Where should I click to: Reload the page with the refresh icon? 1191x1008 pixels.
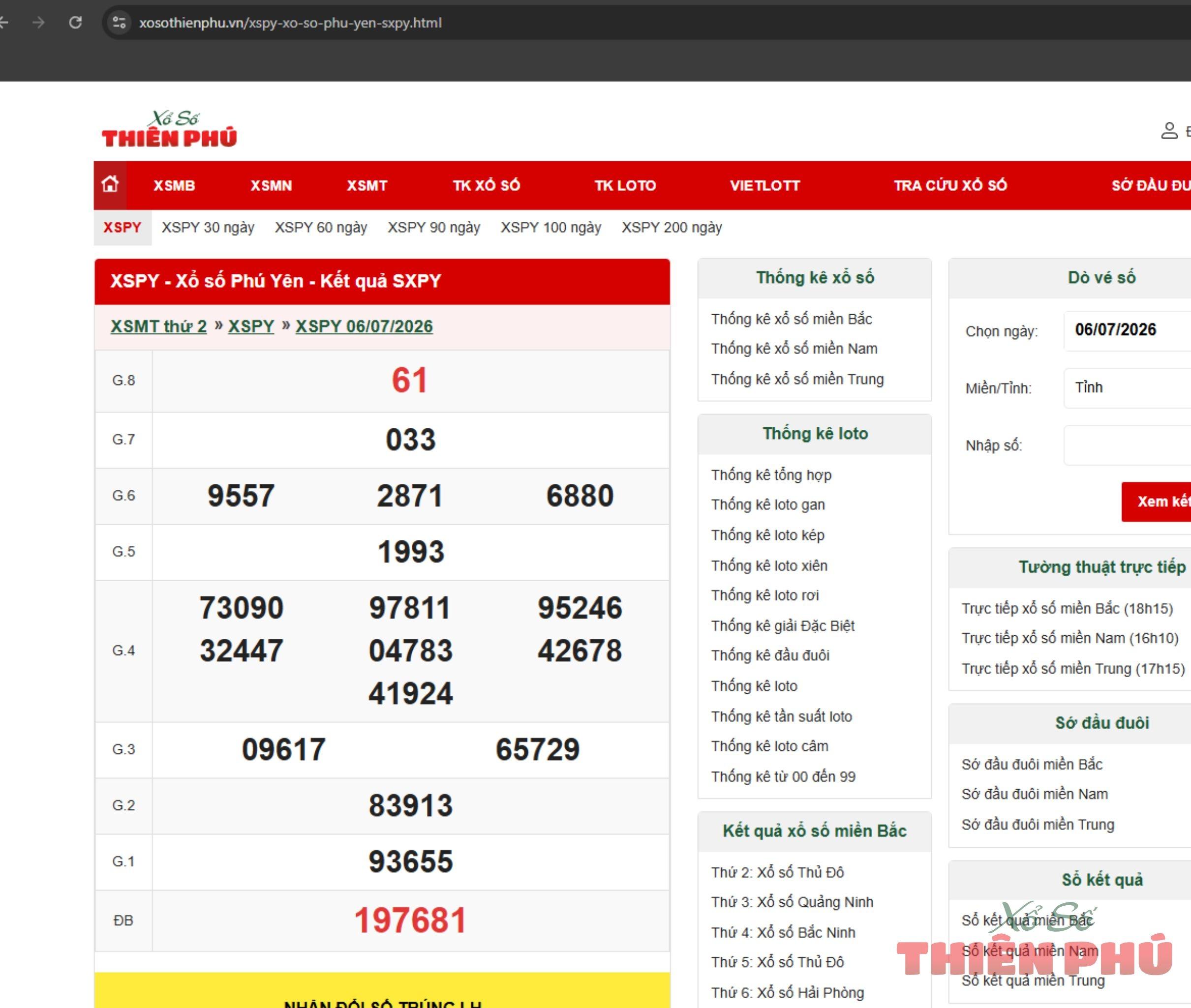click(x=75, y=23)
